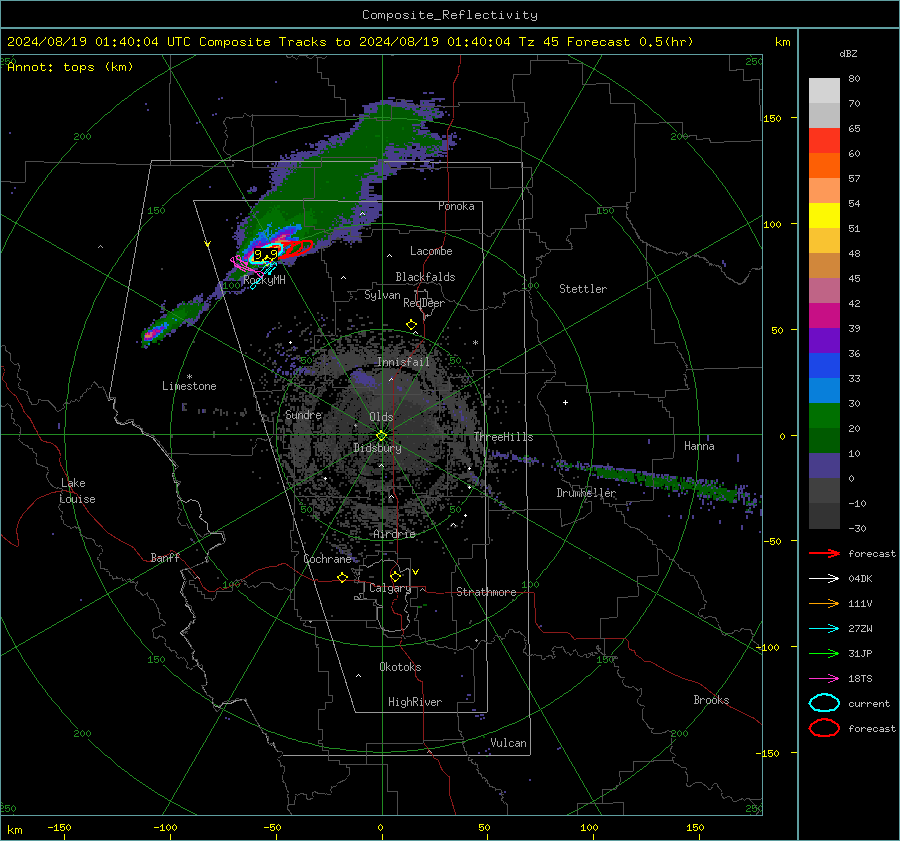The image size is (900, 841).
Task: Click the red forecast ellipse legend icon
Action: 824,728
